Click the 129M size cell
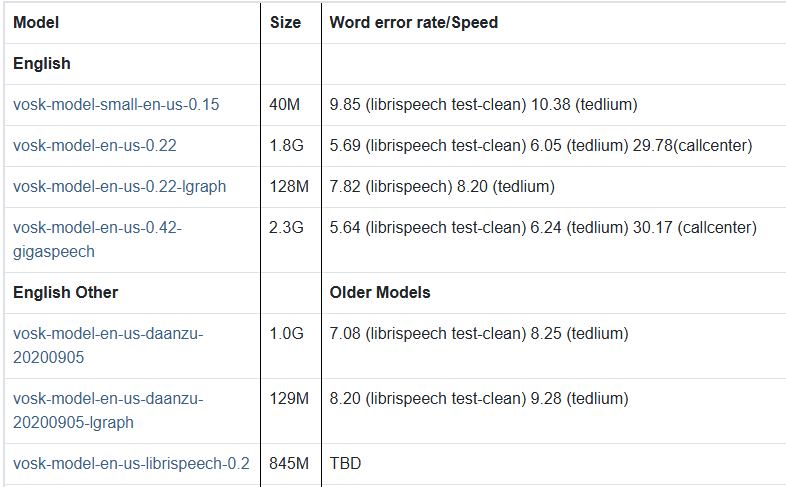The height and width of the screenshot is (487, 786). [x=289, y=398]
